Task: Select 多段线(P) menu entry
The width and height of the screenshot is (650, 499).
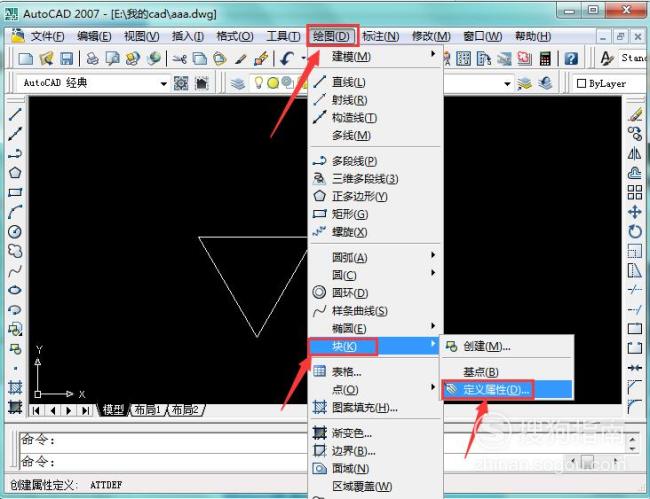Action: (x=376, y=161)
